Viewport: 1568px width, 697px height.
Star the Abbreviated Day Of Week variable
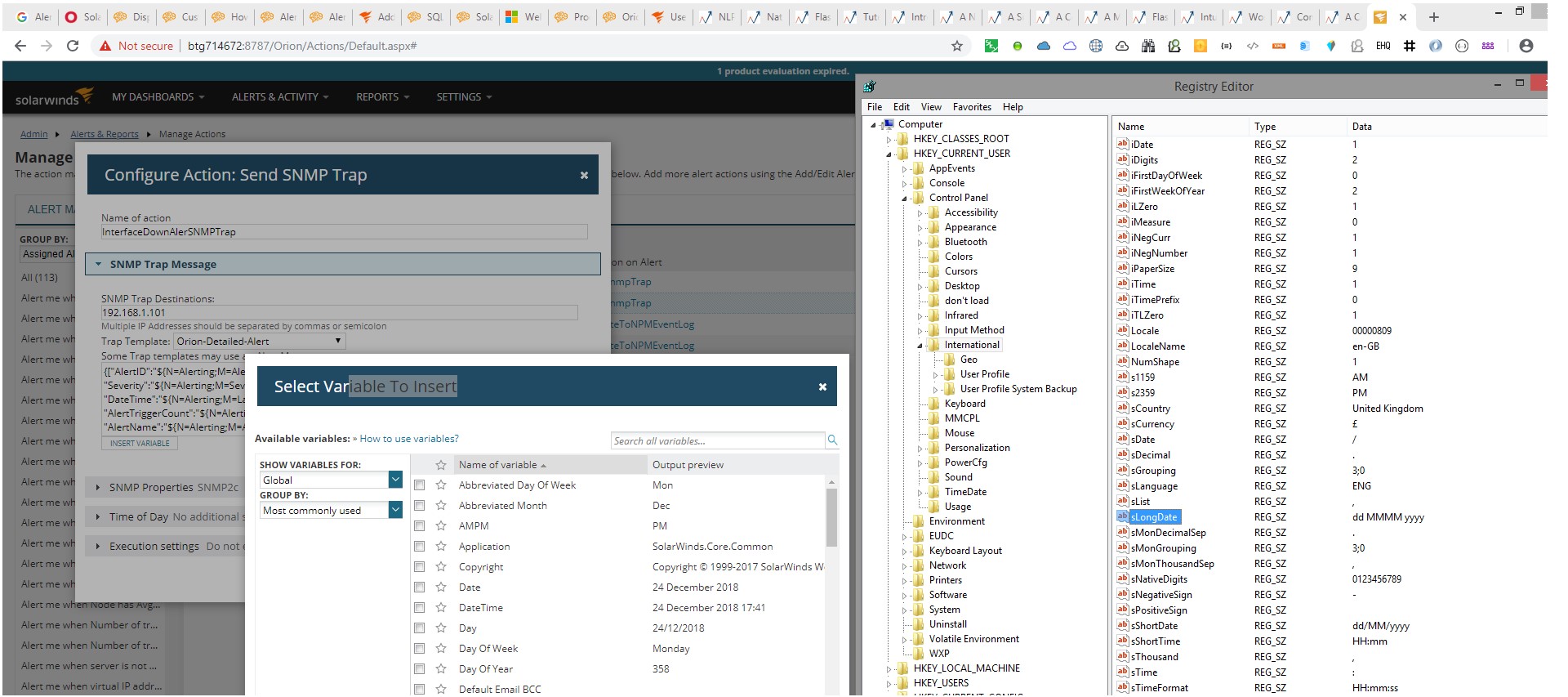[441, 485]
